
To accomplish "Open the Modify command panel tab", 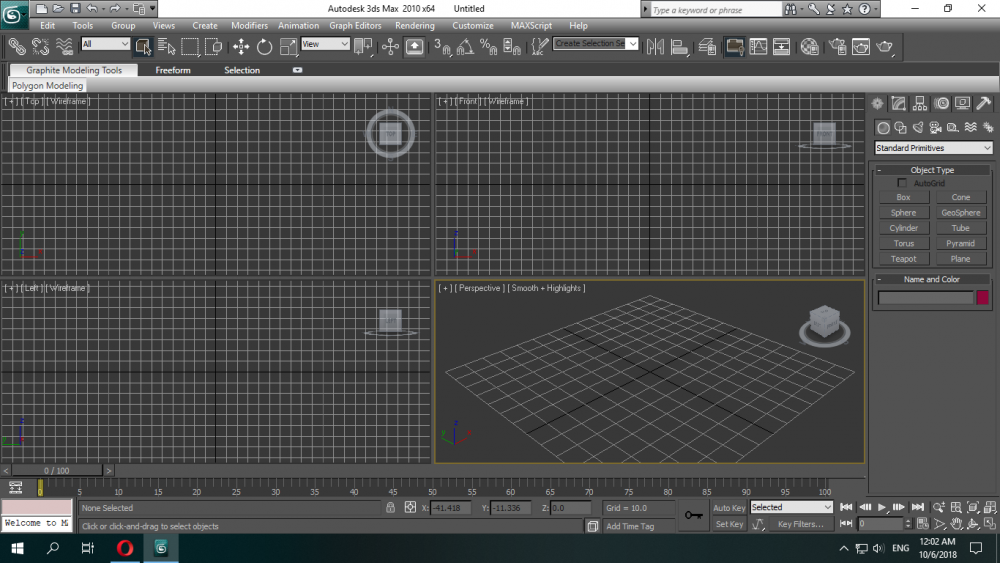I will click(898, 103).
